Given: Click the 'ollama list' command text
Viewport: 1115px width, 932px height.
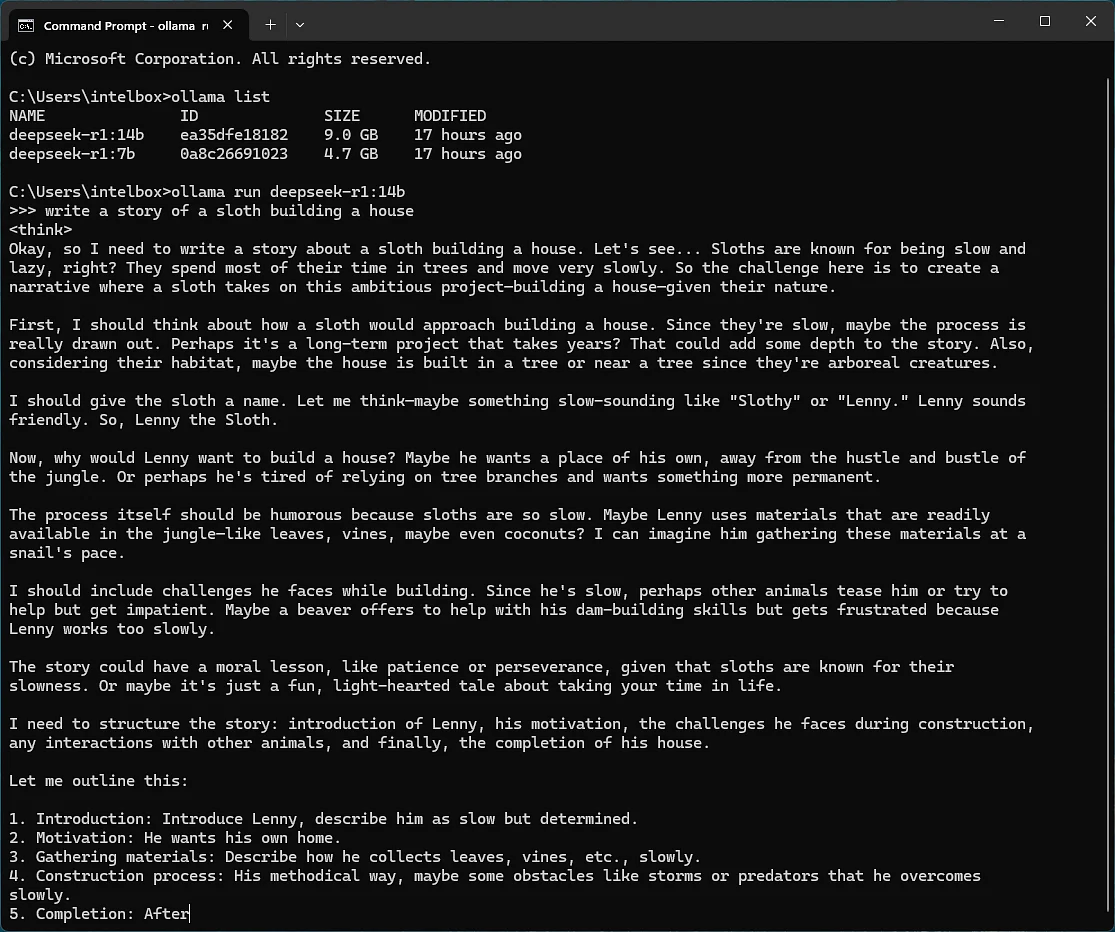Looking at the screenshot, I should (x=220, y=97).
